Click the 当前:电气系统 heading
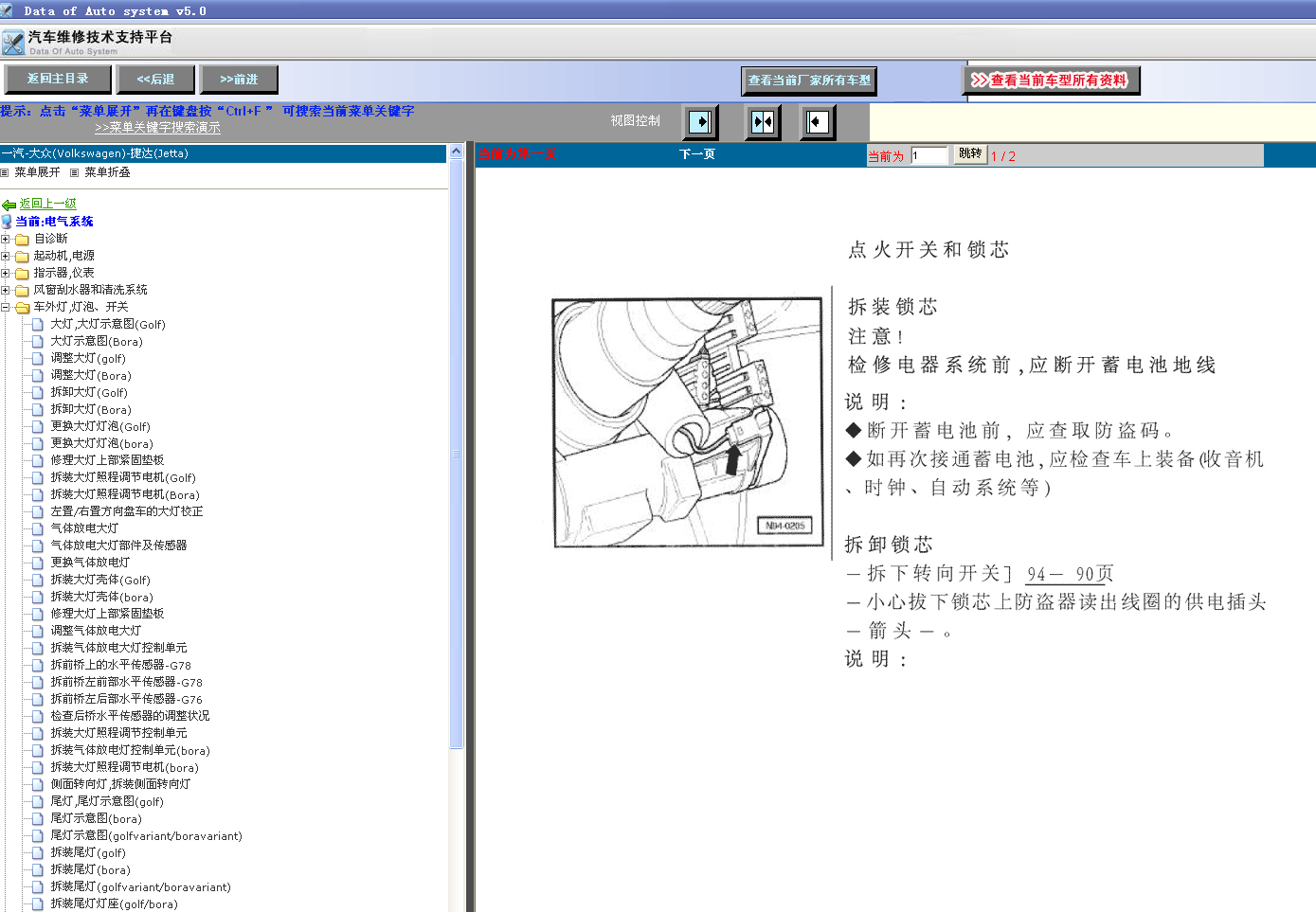This screenshot has height=912, width=1316. (54, 222)
